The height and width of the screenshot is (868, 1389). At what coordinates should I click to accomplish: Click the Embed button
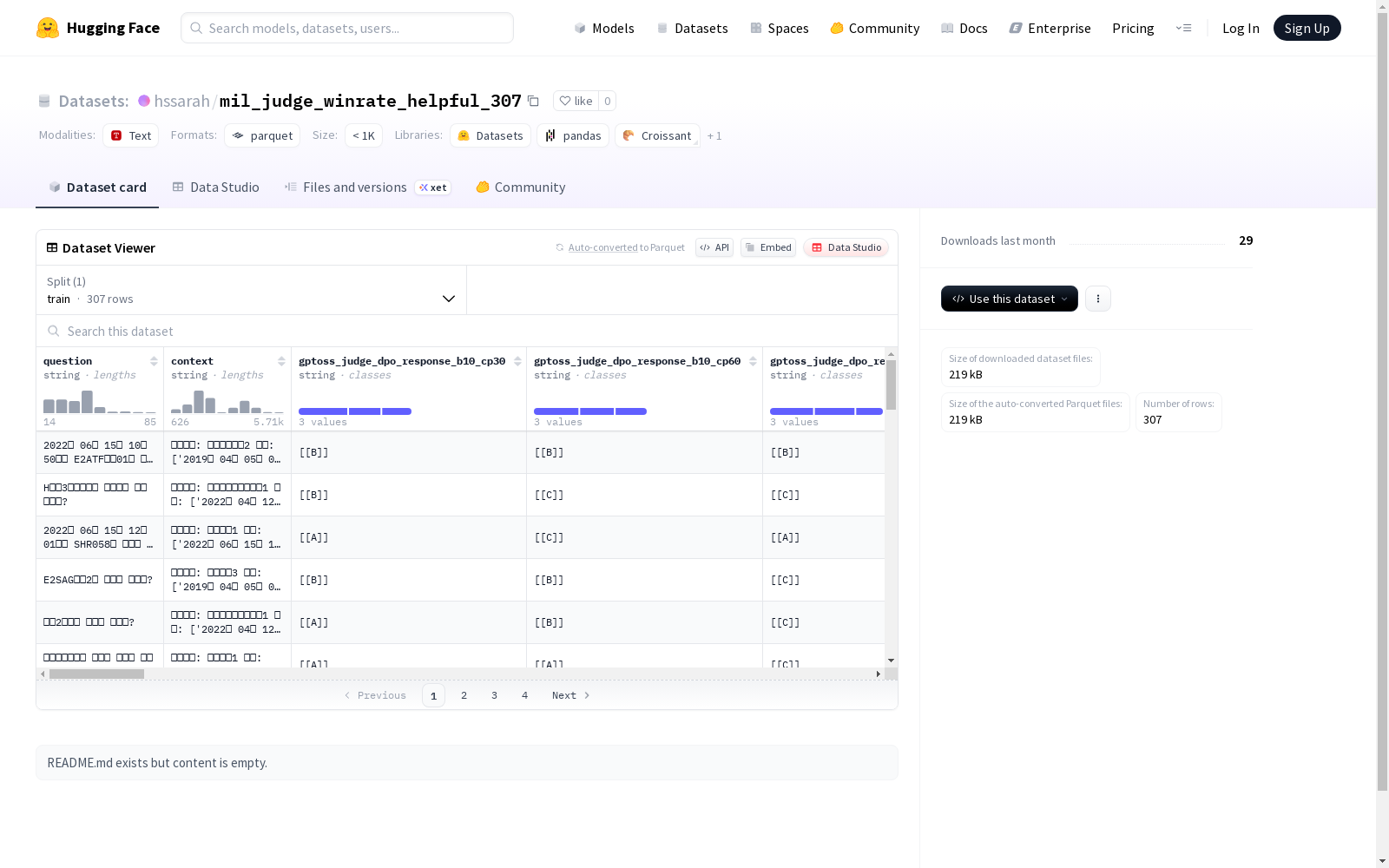pos(768,247)
